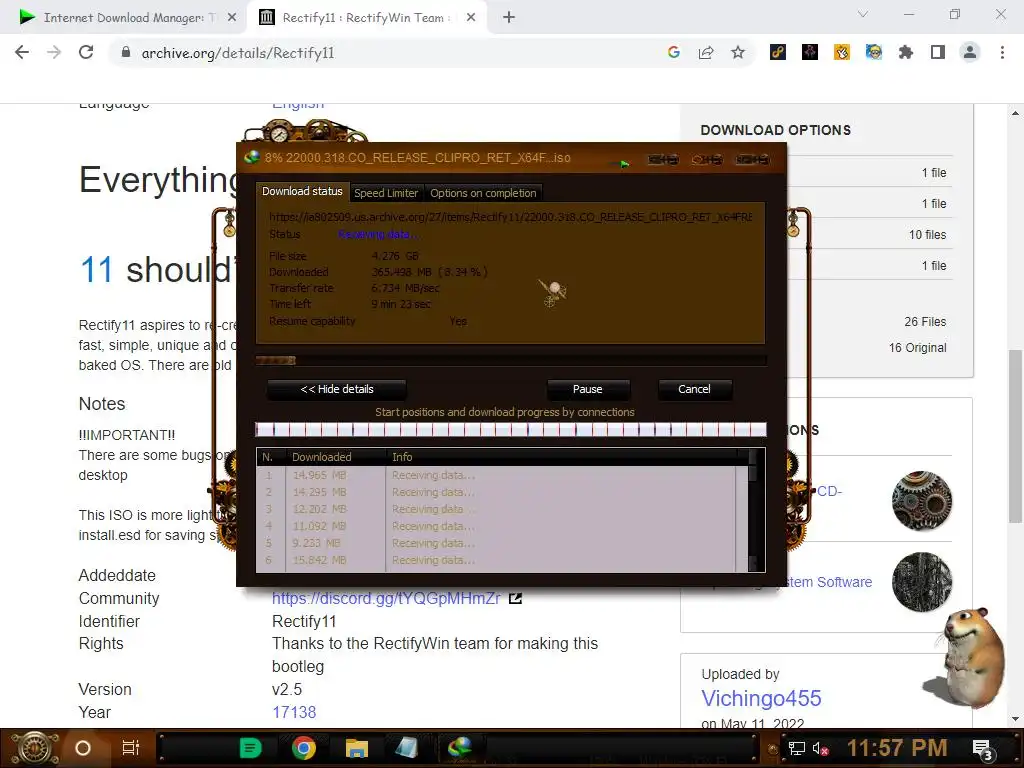Click the download progress bar
Image resolution: width=1024 pixels, height=768 pixels.
[511, 360]
